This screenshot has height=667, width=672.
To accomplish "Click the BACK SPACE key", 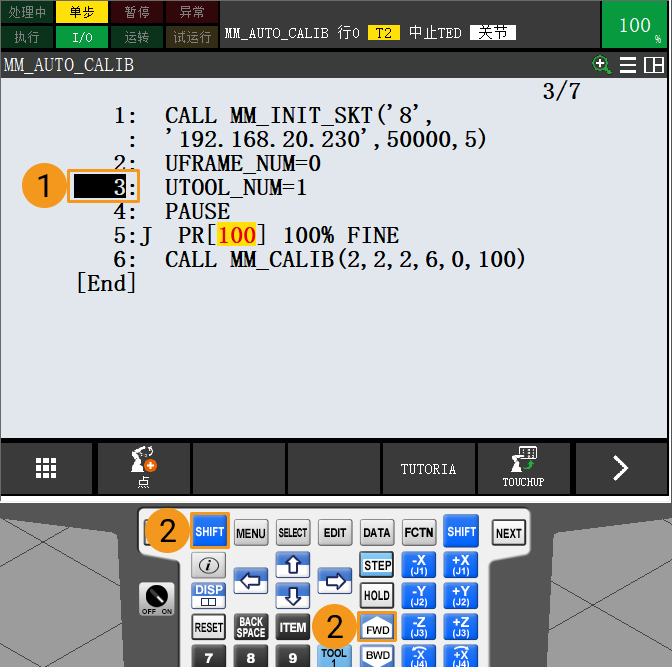I will 251,627.
